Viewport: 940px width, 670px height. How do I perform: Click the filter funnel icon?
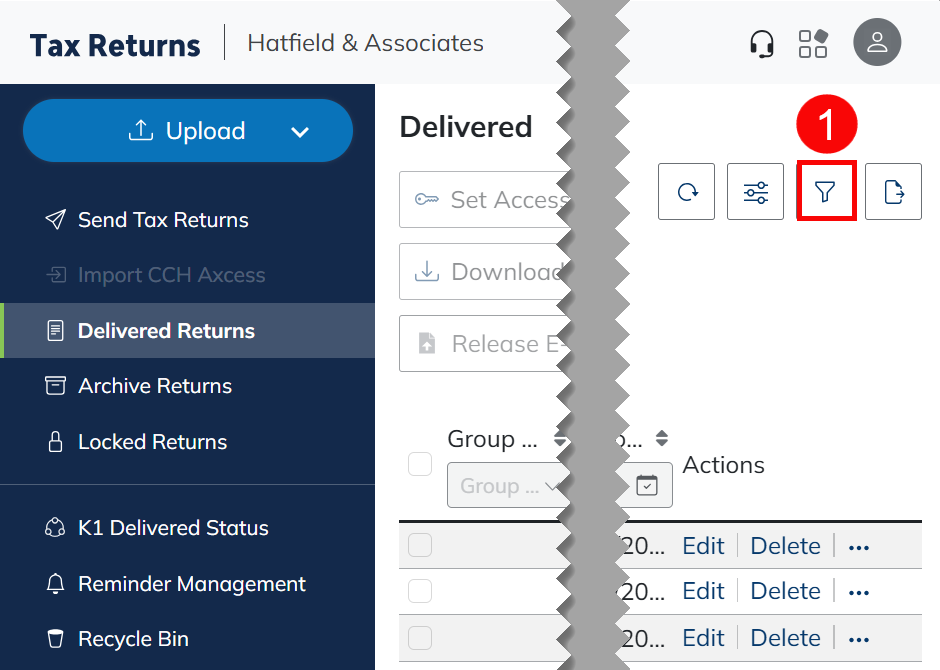825,192
